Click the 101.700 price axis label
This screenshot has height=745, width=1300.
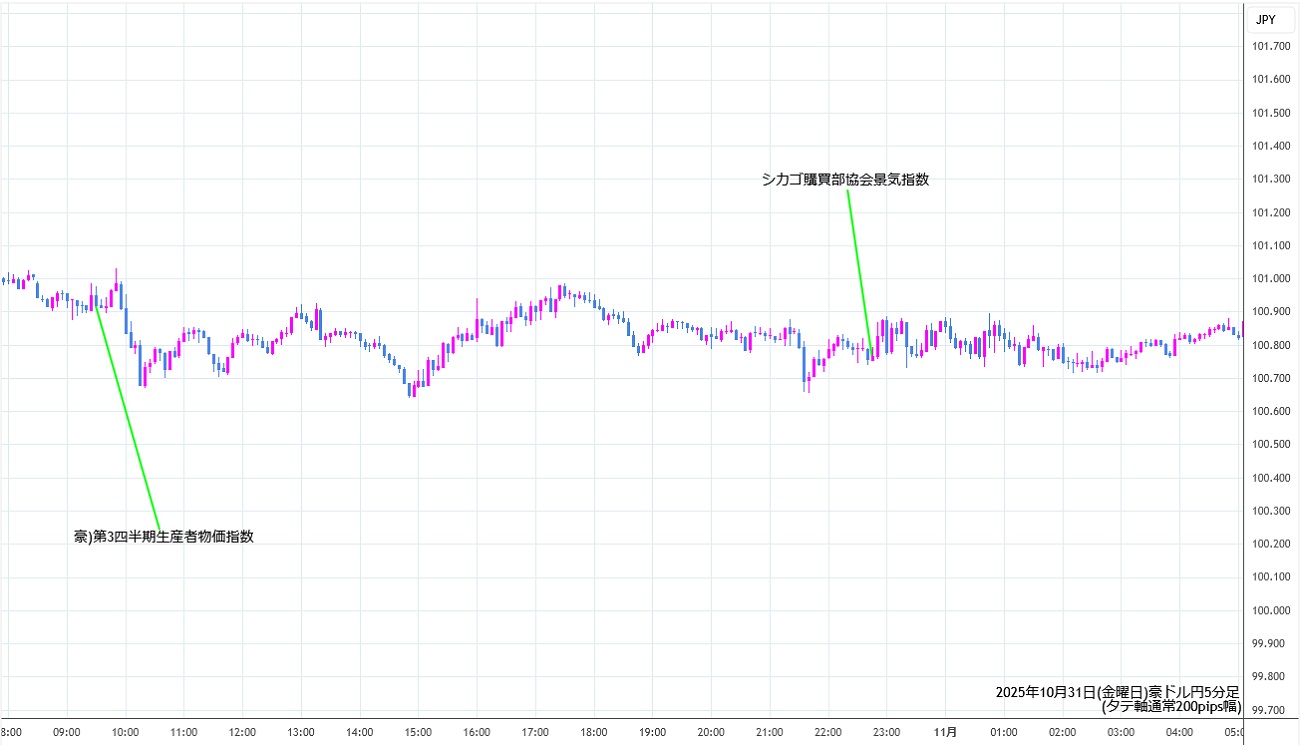click(1270, 46)
